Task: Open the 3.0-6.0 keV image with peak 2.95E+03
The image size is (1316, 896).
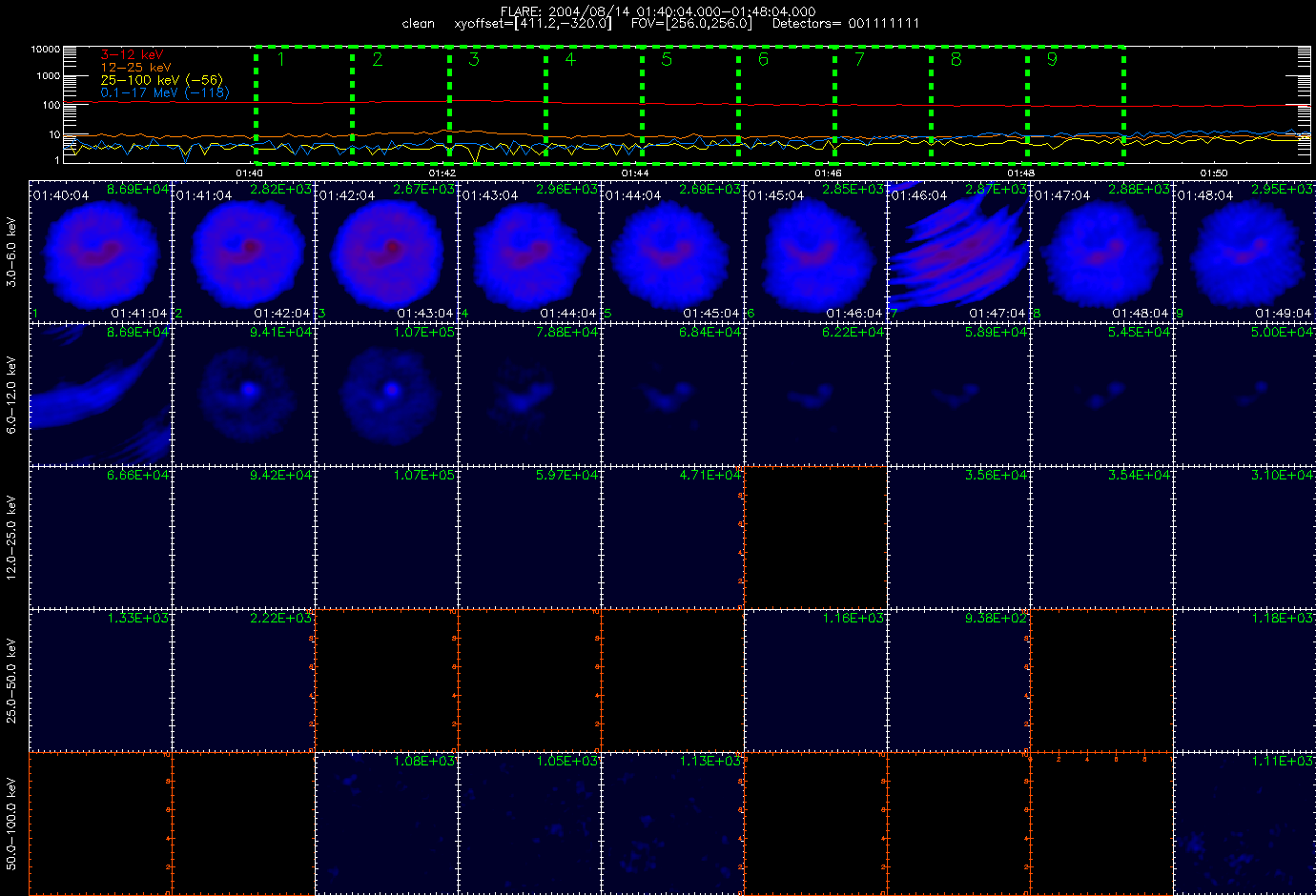Action: (1244, 252)
